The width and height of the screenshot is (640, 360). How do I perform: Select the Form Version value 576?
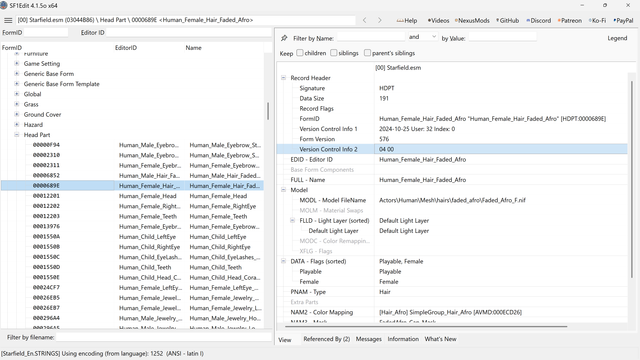[x=384, y=139]
